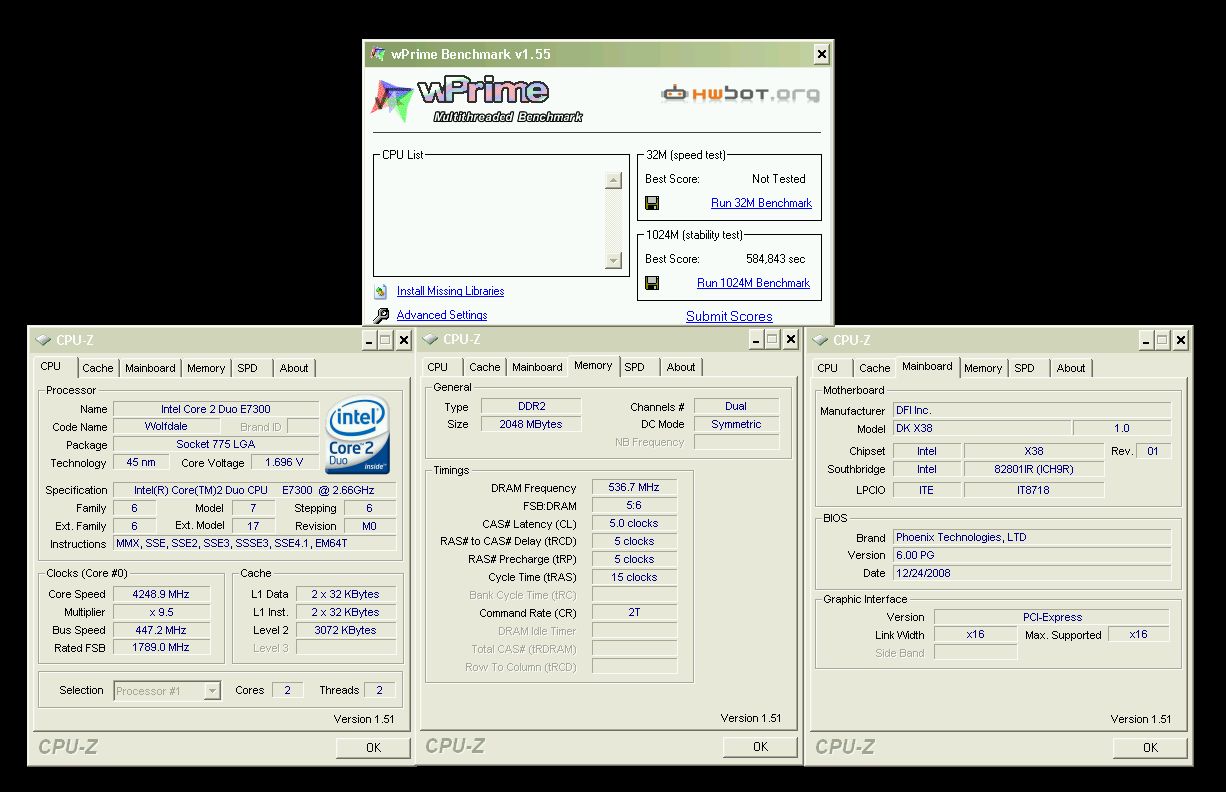Click the Install Missing Libraries icon
This screenshot has height=792, width=1226.
tap(381, 291)
